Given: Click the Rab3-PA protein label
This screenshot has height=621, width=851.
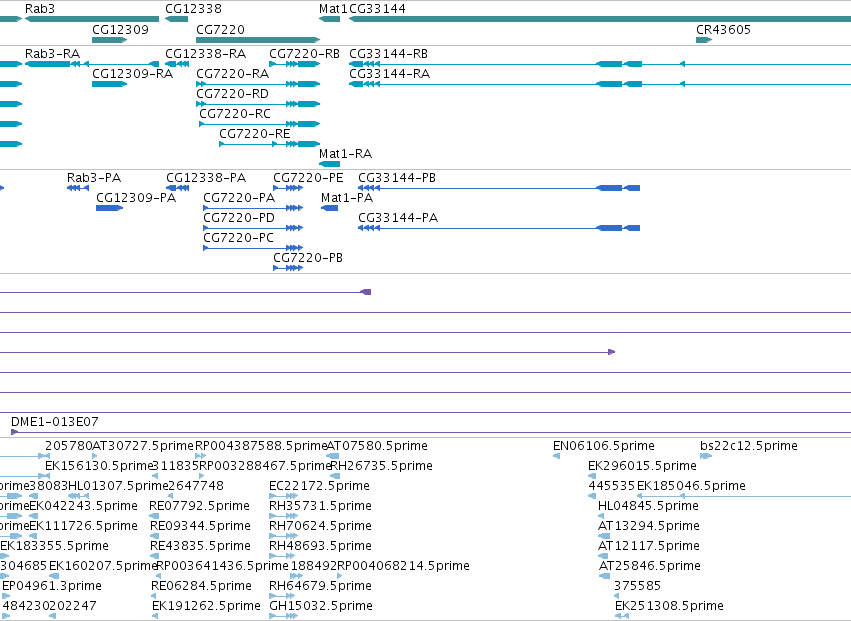Looking at the screenshot, I should 94,178.
